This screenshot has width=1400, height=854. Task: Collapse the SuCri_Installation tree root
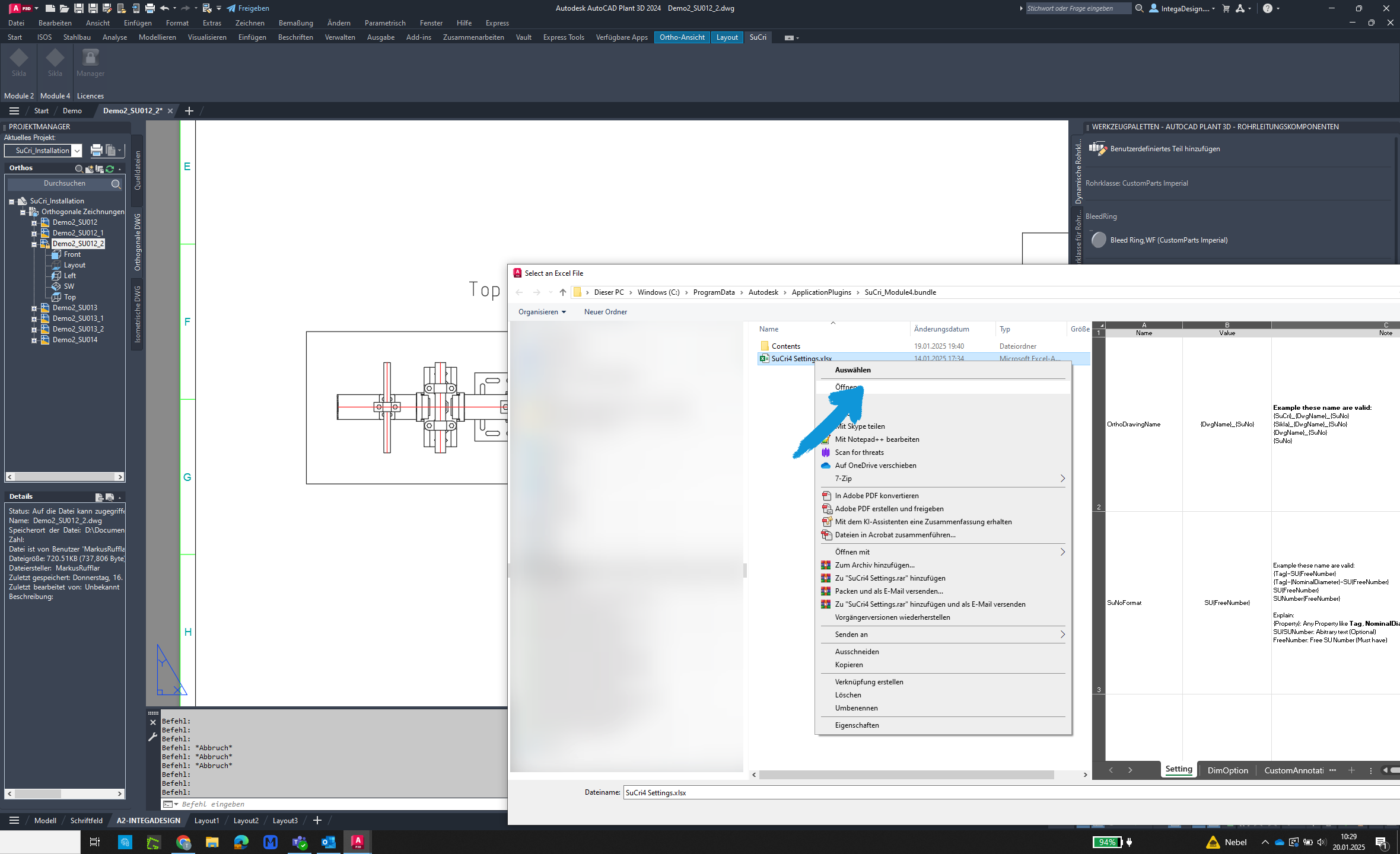(11, 202)
